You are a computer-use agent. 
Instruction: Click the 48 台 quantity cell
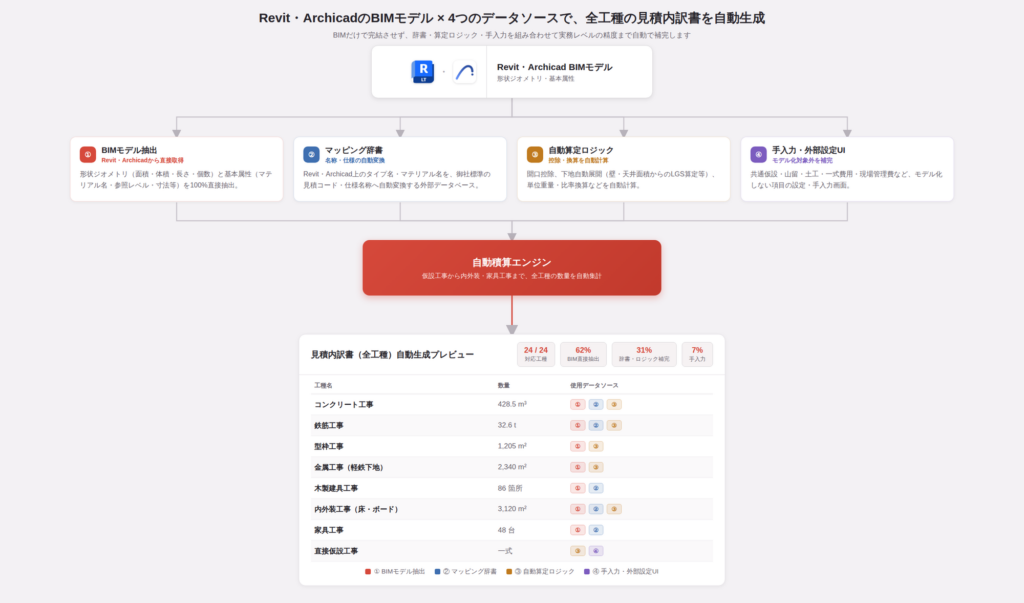pos(506,530)
